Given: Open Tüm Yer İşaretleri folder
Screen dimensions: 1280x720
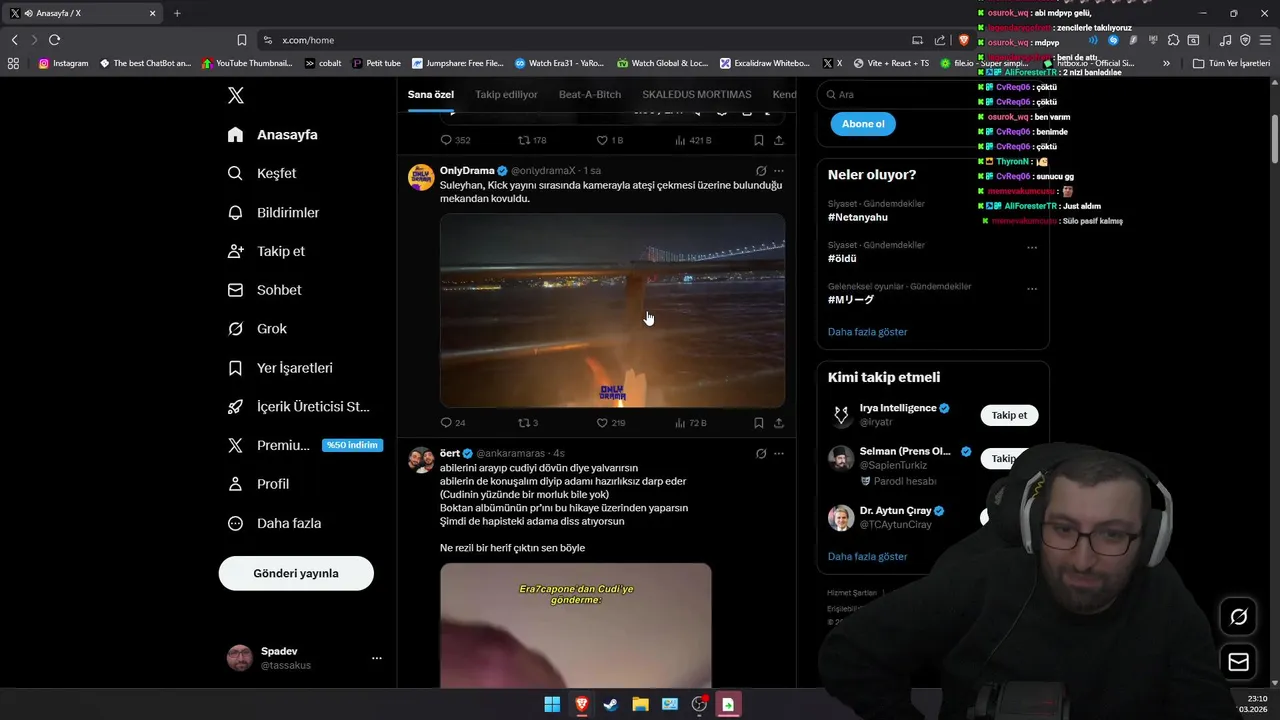Looking at the screenshot, I should pos(1231,63).
